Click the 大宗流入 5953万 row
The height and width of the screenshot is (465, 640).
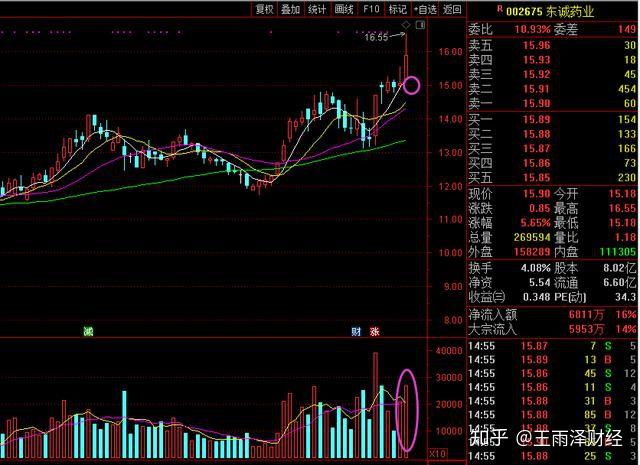point(552,329)
